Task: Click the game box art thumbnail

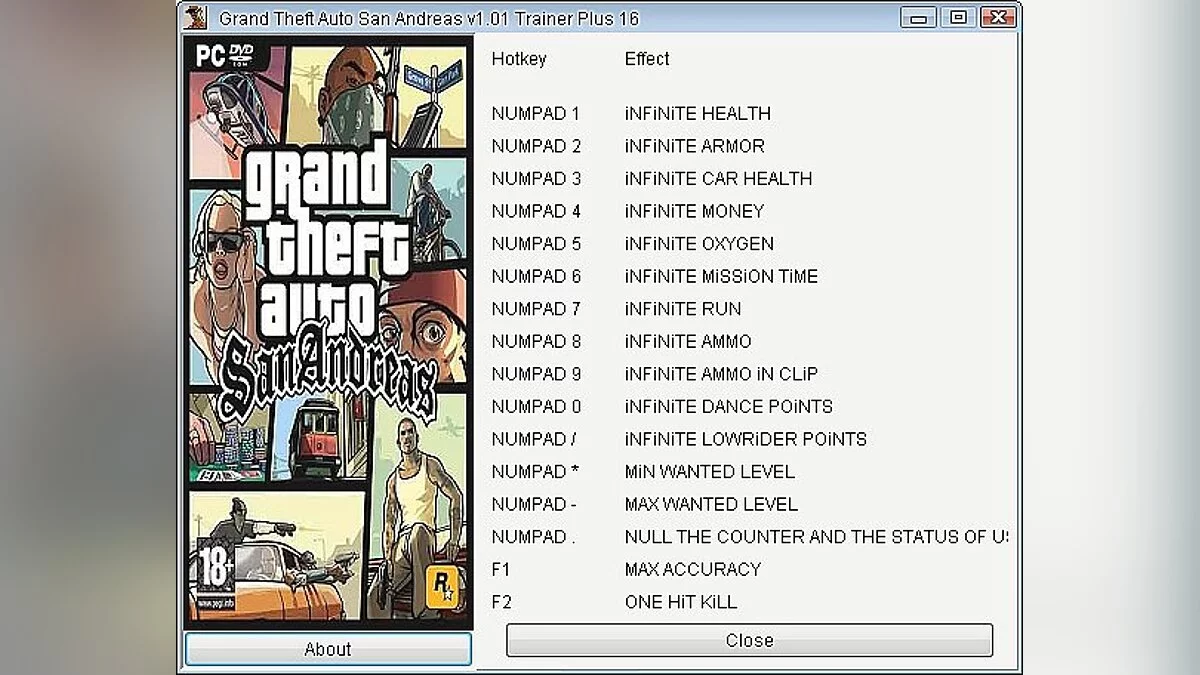Action: [x=328, y=330]
